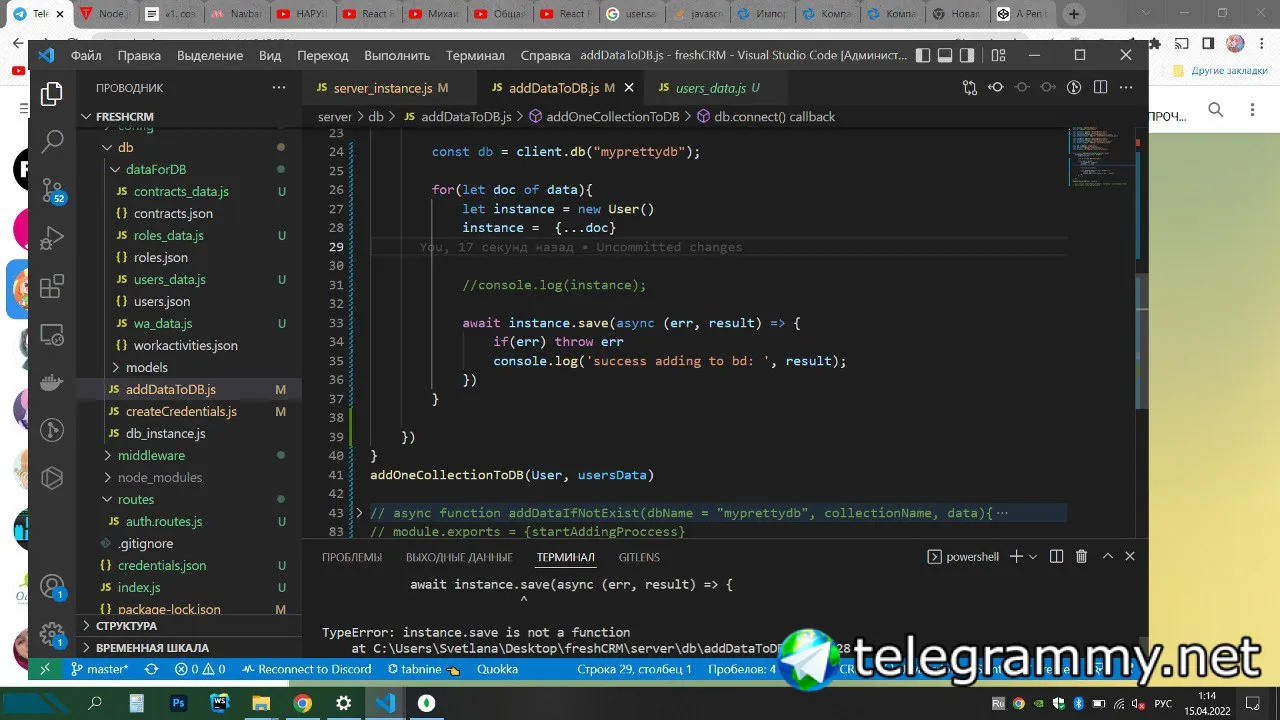Open the terminal launch profile dropdown

pyautogui.click(x=1033, y=557)
